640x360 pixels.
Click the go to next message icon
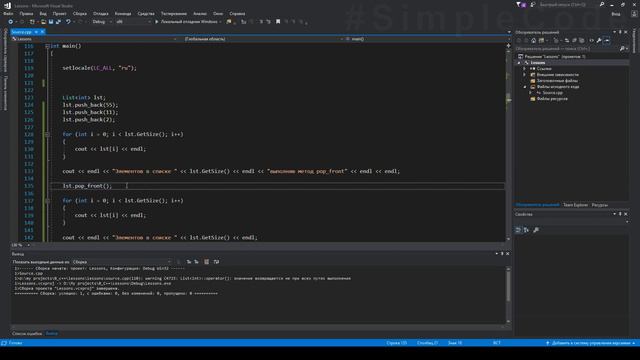(x=196, y=262)
